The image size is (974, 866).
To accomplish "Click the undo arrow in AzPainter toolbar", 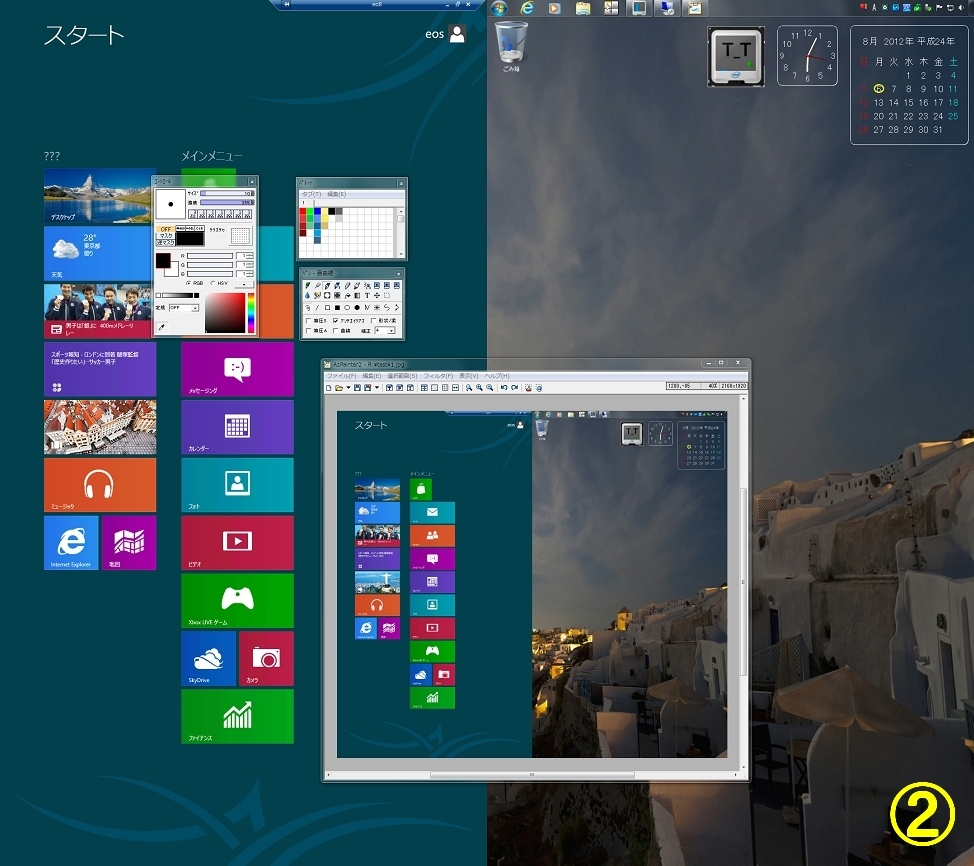I will 504,387.
